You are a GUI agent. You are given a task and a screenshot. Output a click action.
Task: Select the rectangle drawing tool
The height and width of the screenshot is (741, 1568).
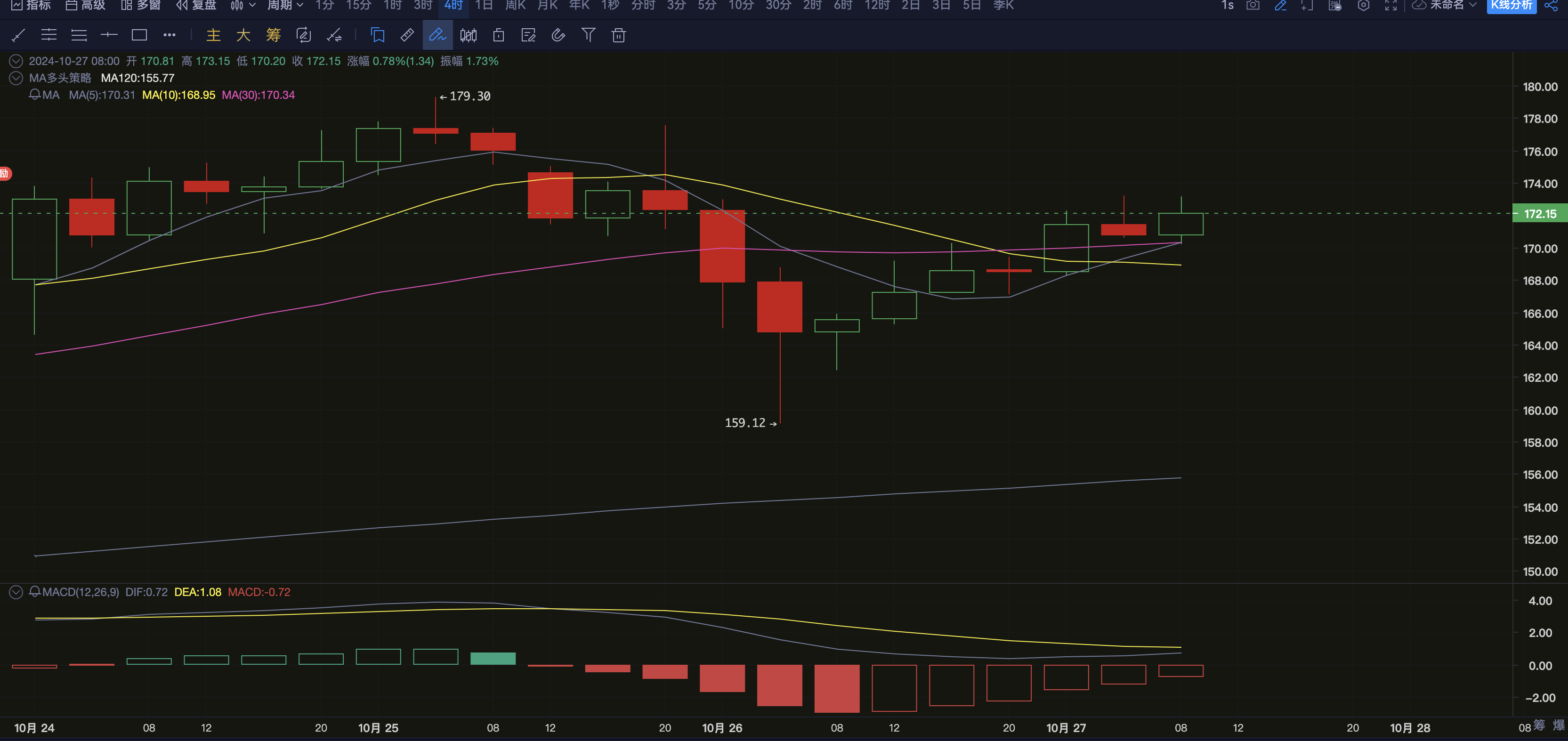pyautogui.click(x=139, y=35)
